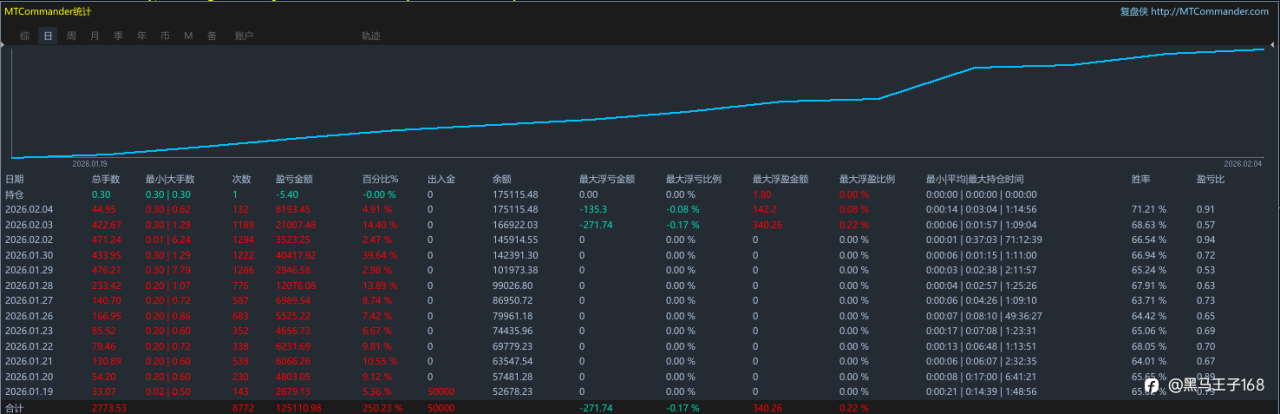This screenshot has height=414, width=1280.
Task: Select the 2026.01.29 date row
Action: 640,271
